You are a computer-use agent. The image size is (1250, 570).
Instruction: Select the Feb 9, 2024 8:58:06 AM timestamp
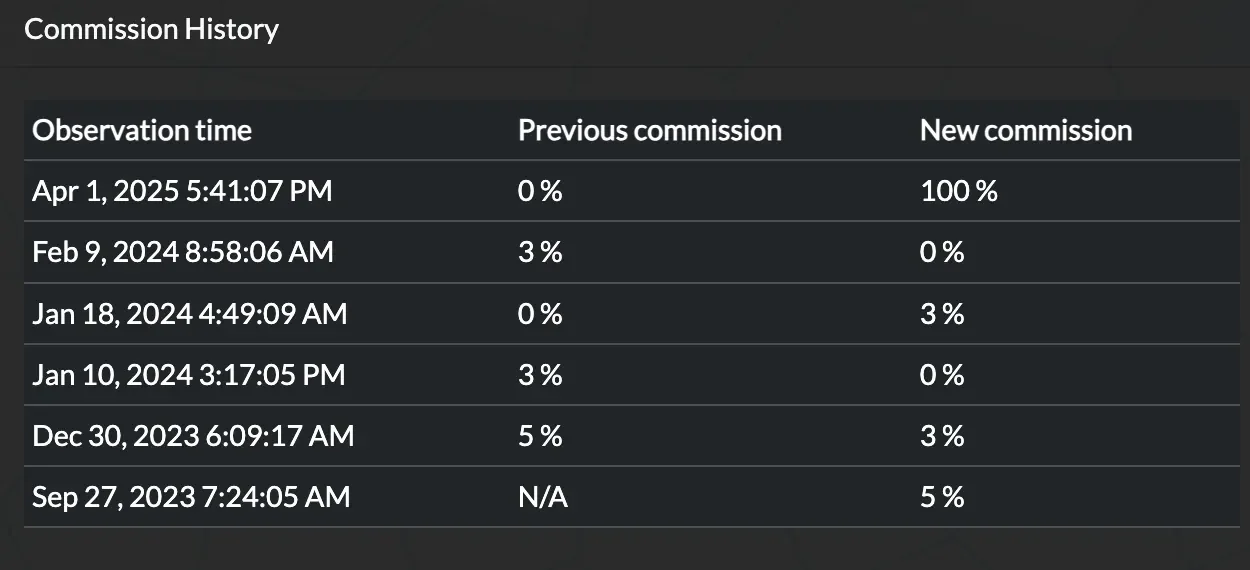(183, 252)
